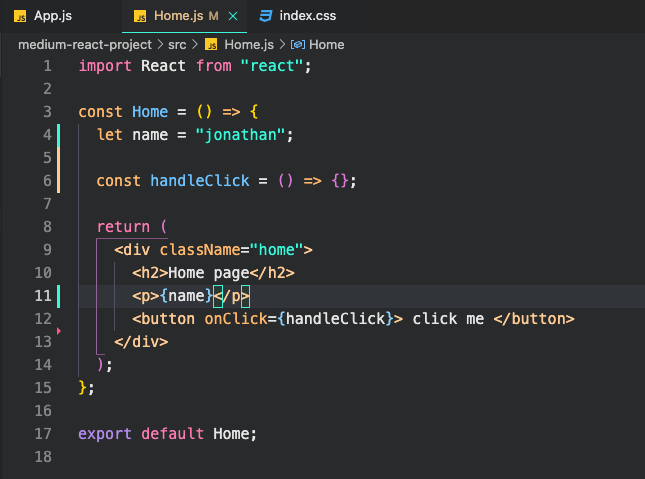
Task: Open the Home.js breadcrumb item
Action: click(249, 44)
